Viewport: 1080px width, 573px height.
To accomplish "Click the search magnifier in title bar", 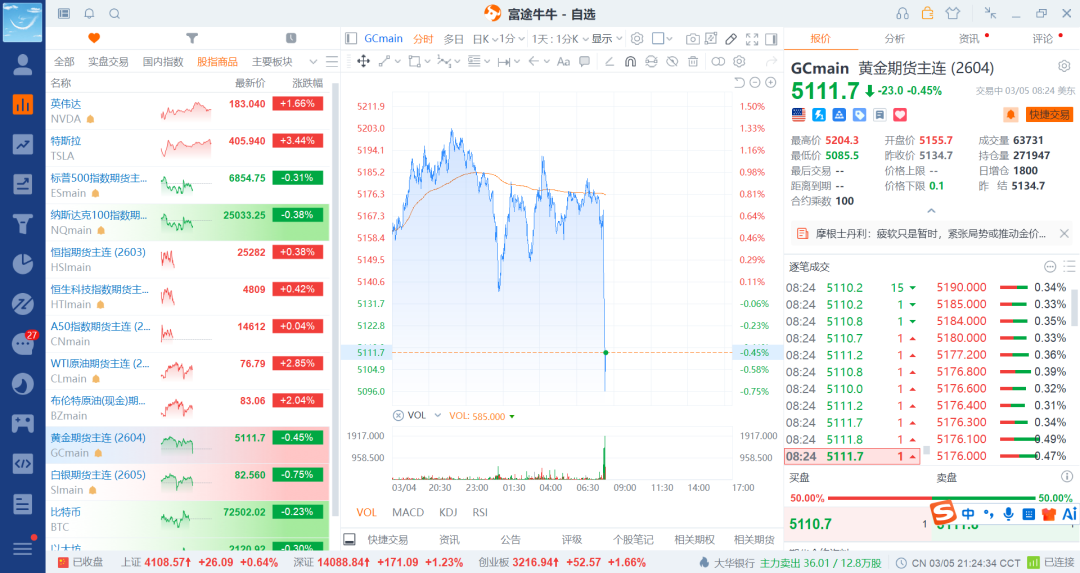I will [115, 14].
